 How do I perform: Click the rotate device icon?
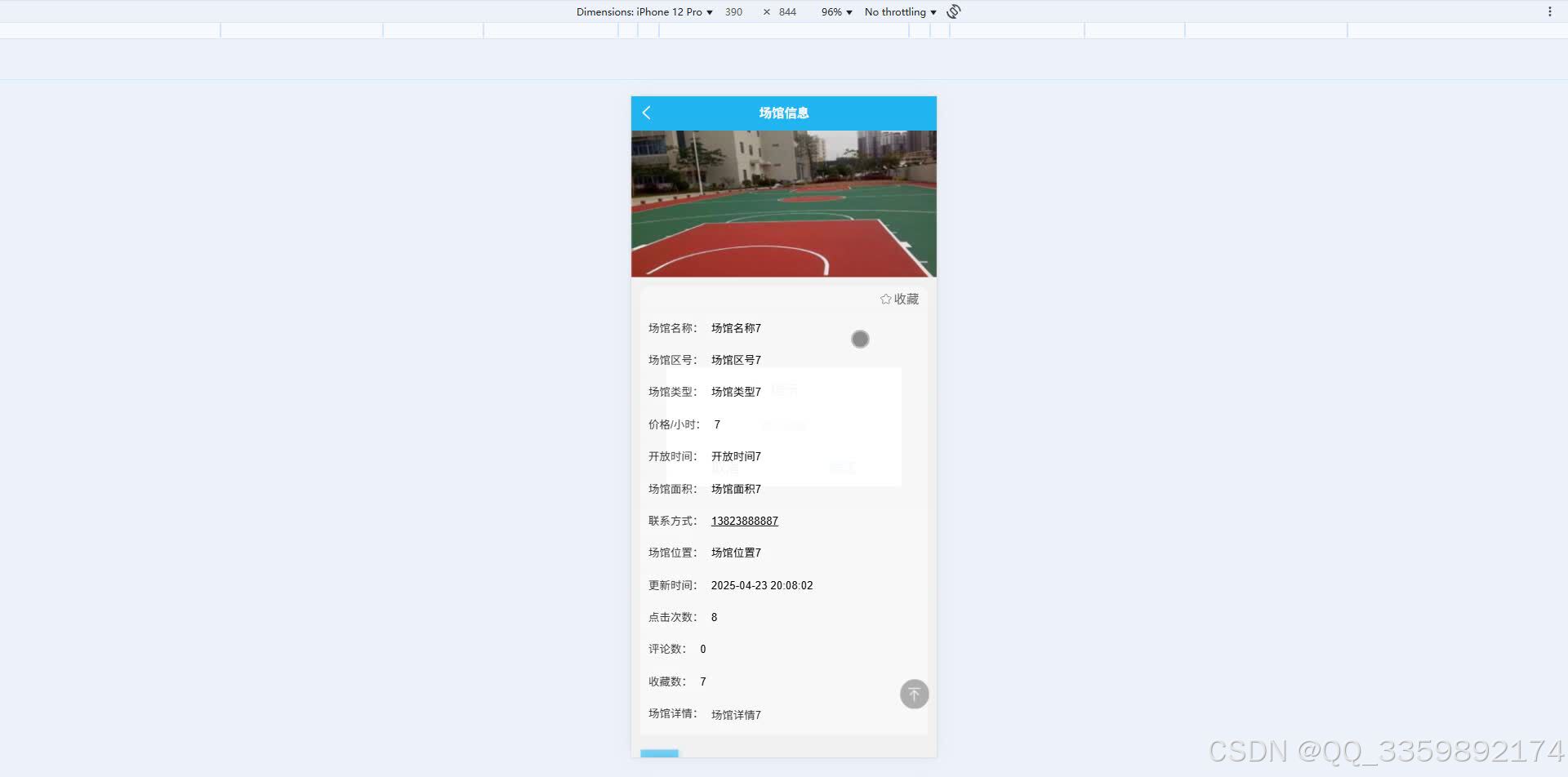pos(953,11)
